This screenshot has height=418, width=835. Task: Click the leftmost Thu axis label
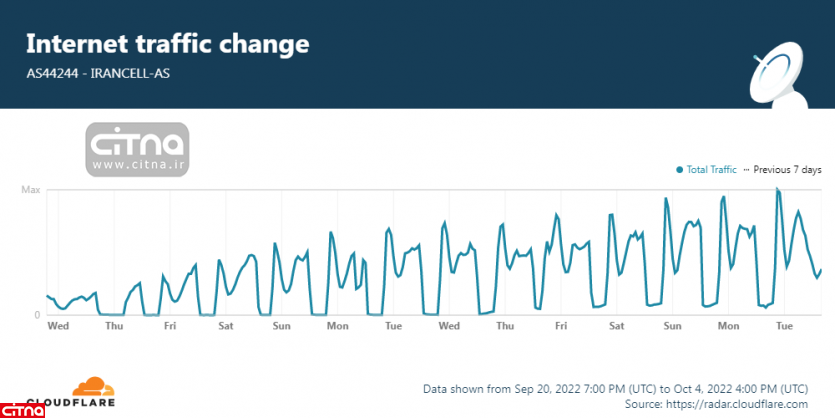coord(114,326)
